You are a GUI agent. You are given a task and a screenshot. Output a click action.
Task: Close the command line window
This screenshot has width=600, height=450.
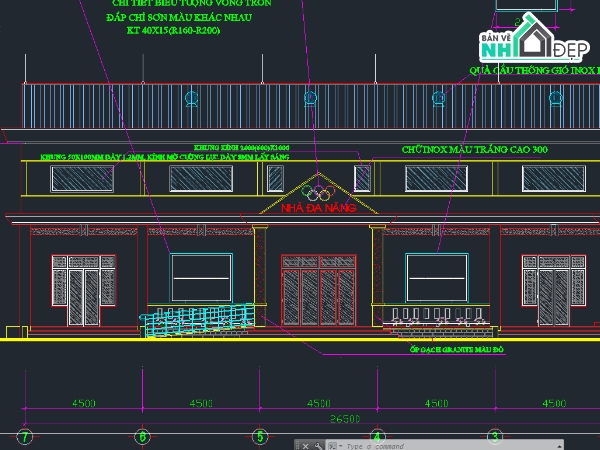click(x=305, y=446)
